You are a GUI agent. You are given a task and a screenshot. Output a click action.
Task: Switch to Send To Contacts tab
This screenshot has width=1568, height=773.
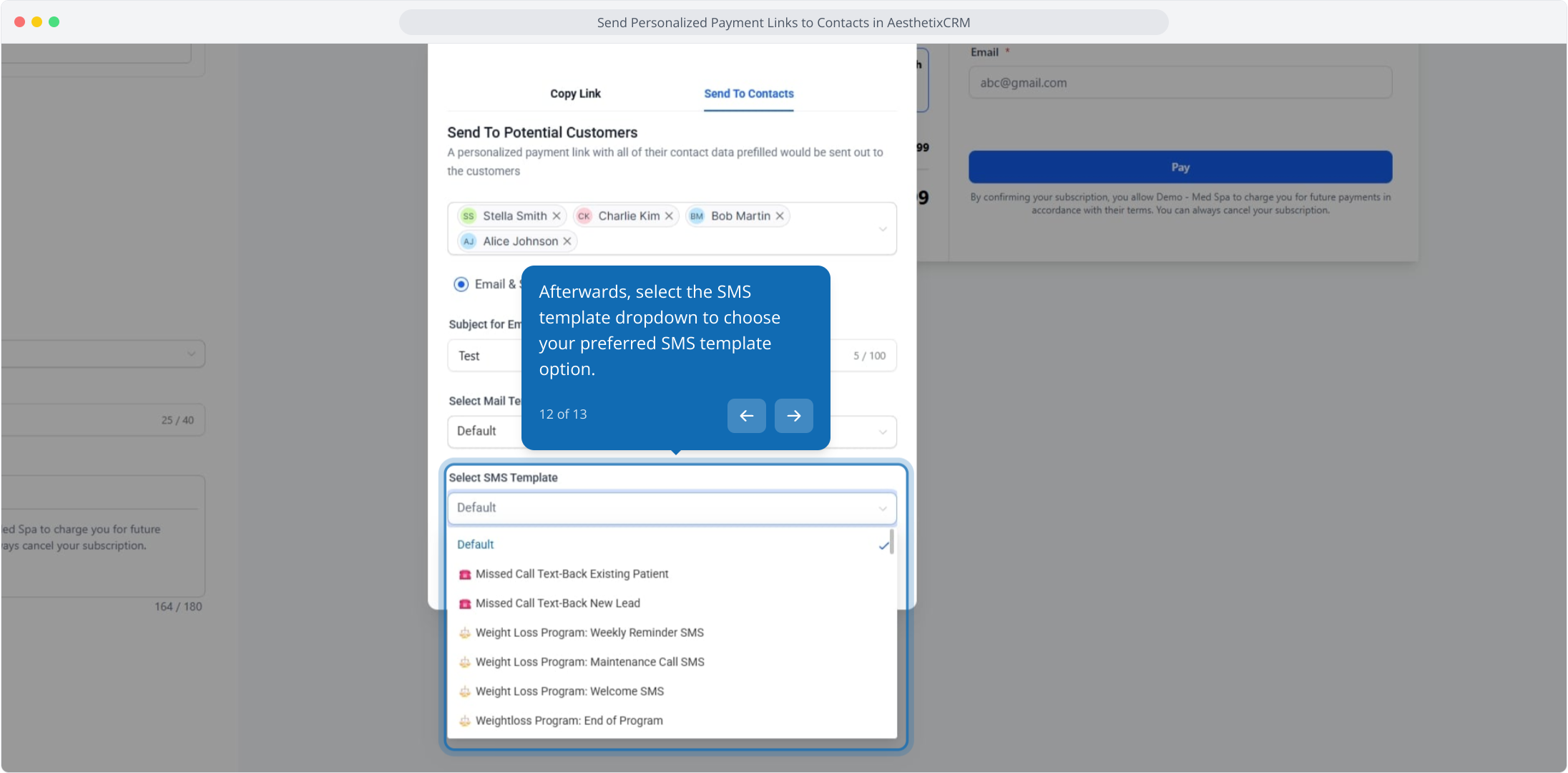pos(748,94)
